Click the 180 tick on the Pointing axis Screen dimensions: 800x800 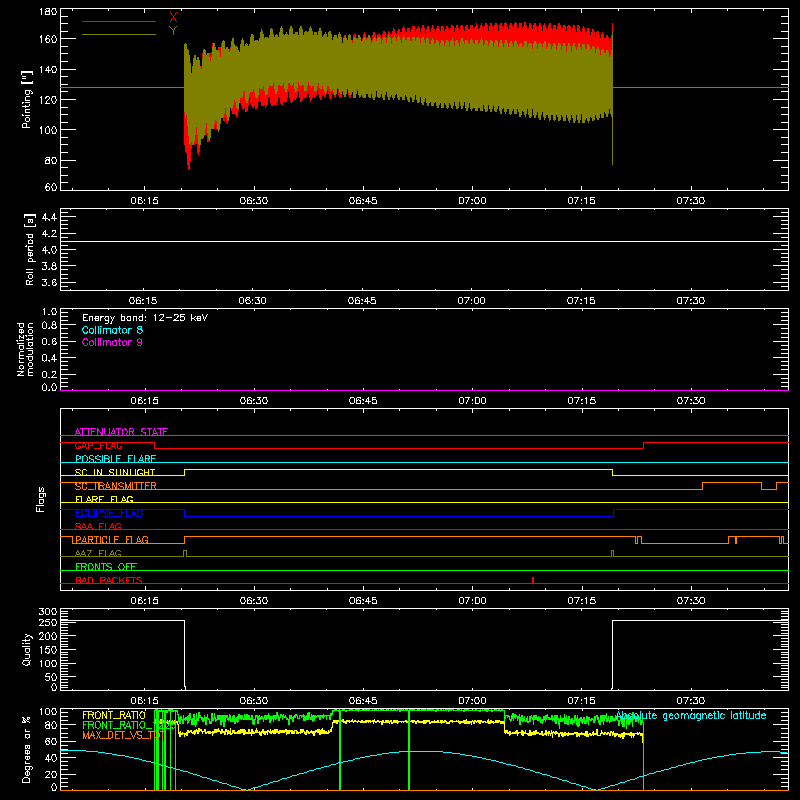click(x=48, y=11)
